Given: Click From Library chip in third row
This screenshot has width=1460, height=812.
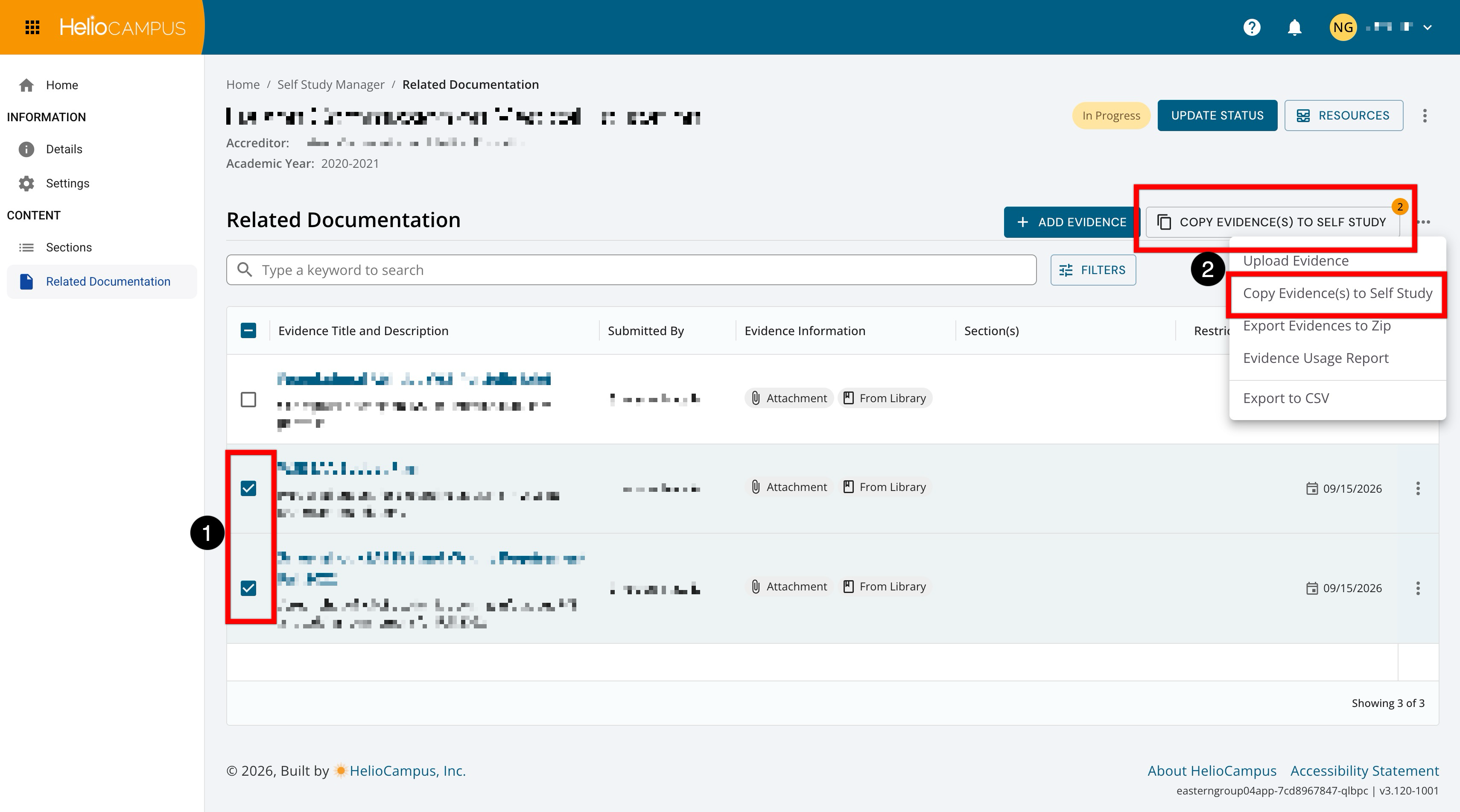Looking at the screenshot, I should click(885, 587).
